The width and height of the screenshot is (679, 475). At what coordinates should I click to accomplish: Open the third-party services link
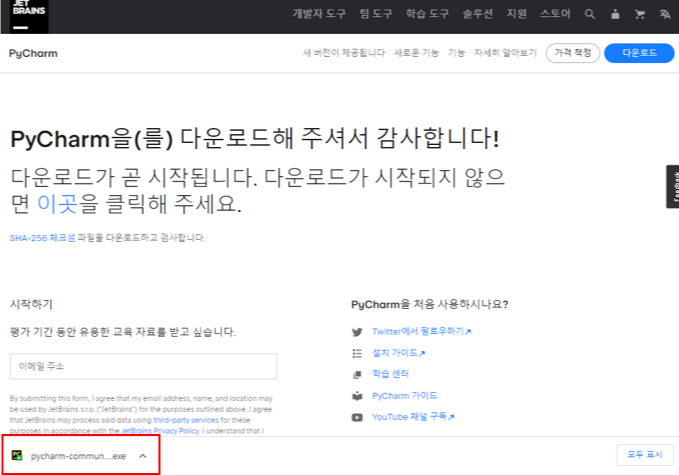(186, 420)
